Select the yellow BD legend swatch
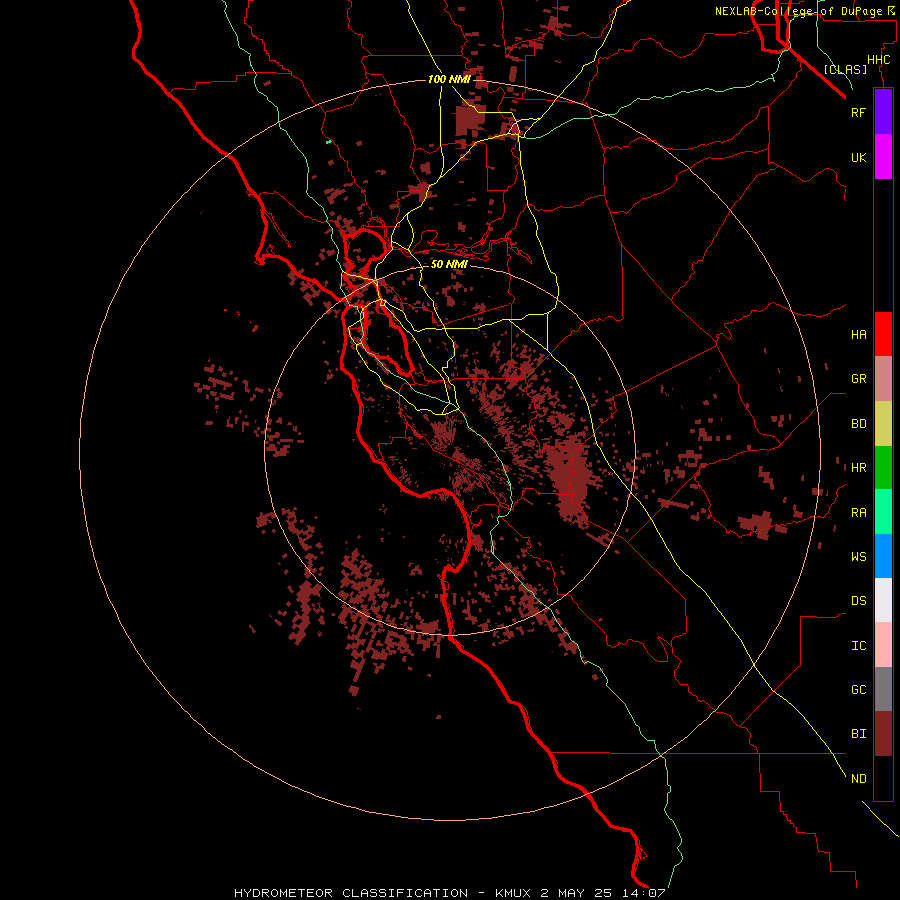Viewport: 900px width, 900px height. coord(883,424)
